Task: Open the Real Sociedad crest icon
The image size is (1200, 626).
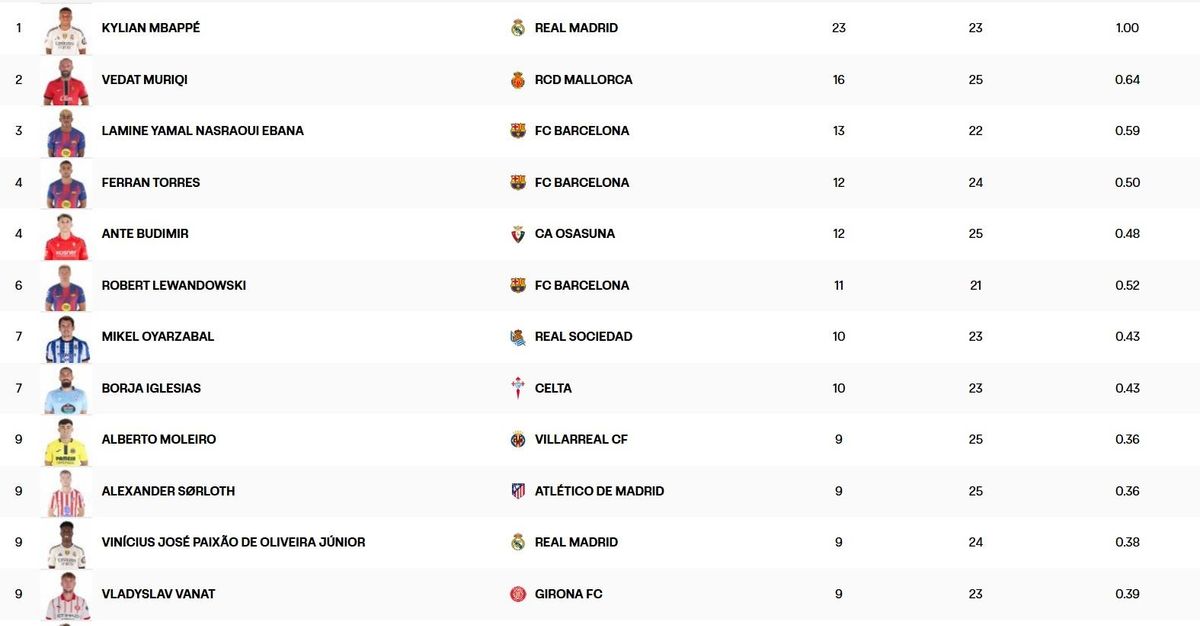Action: pyautogui.click(x=518, y=337)
